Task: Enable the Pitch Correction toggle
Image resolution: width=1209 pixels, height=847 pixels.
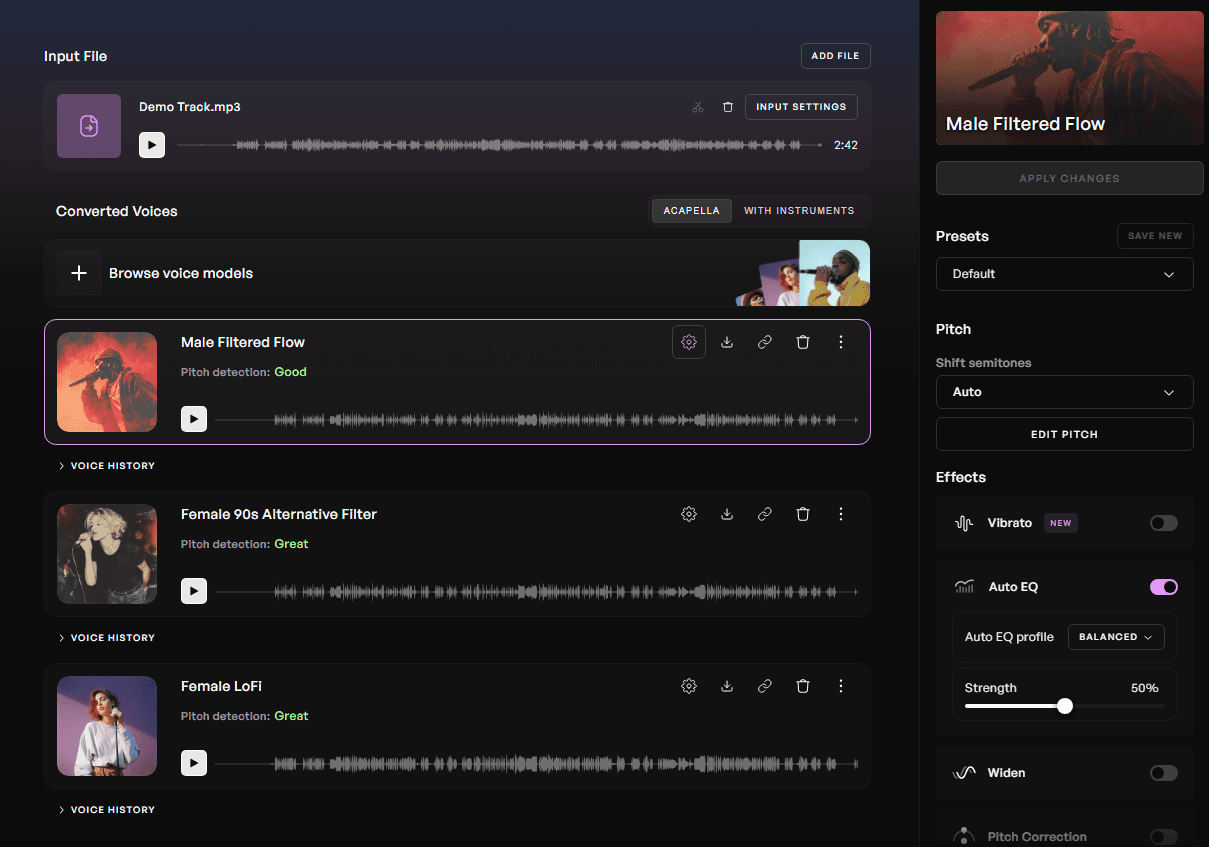Action: click(x=1164, y=837)
